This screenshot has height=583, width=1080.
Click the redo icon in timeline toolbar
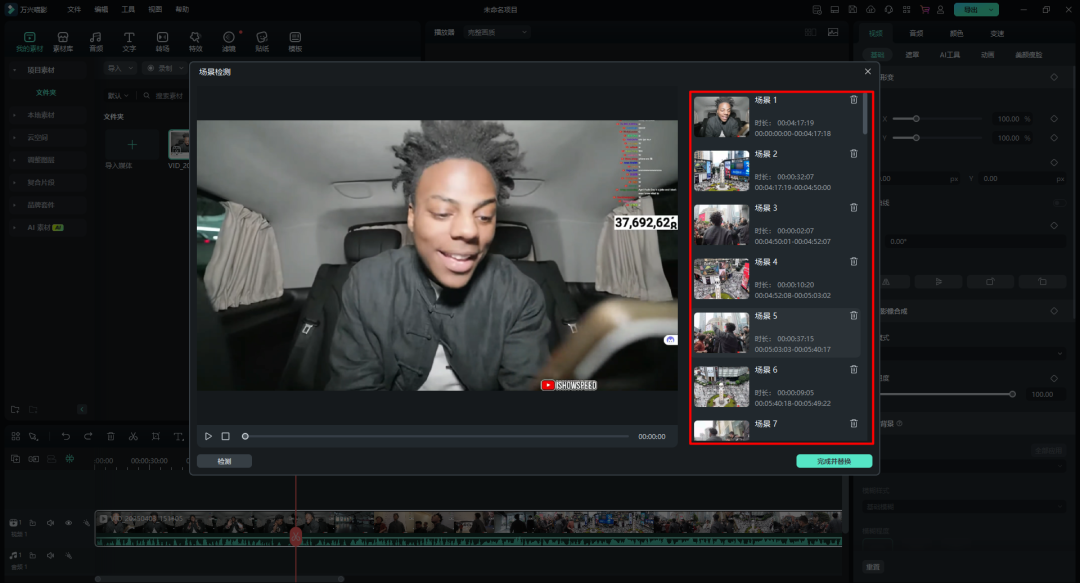coord(88,436)
